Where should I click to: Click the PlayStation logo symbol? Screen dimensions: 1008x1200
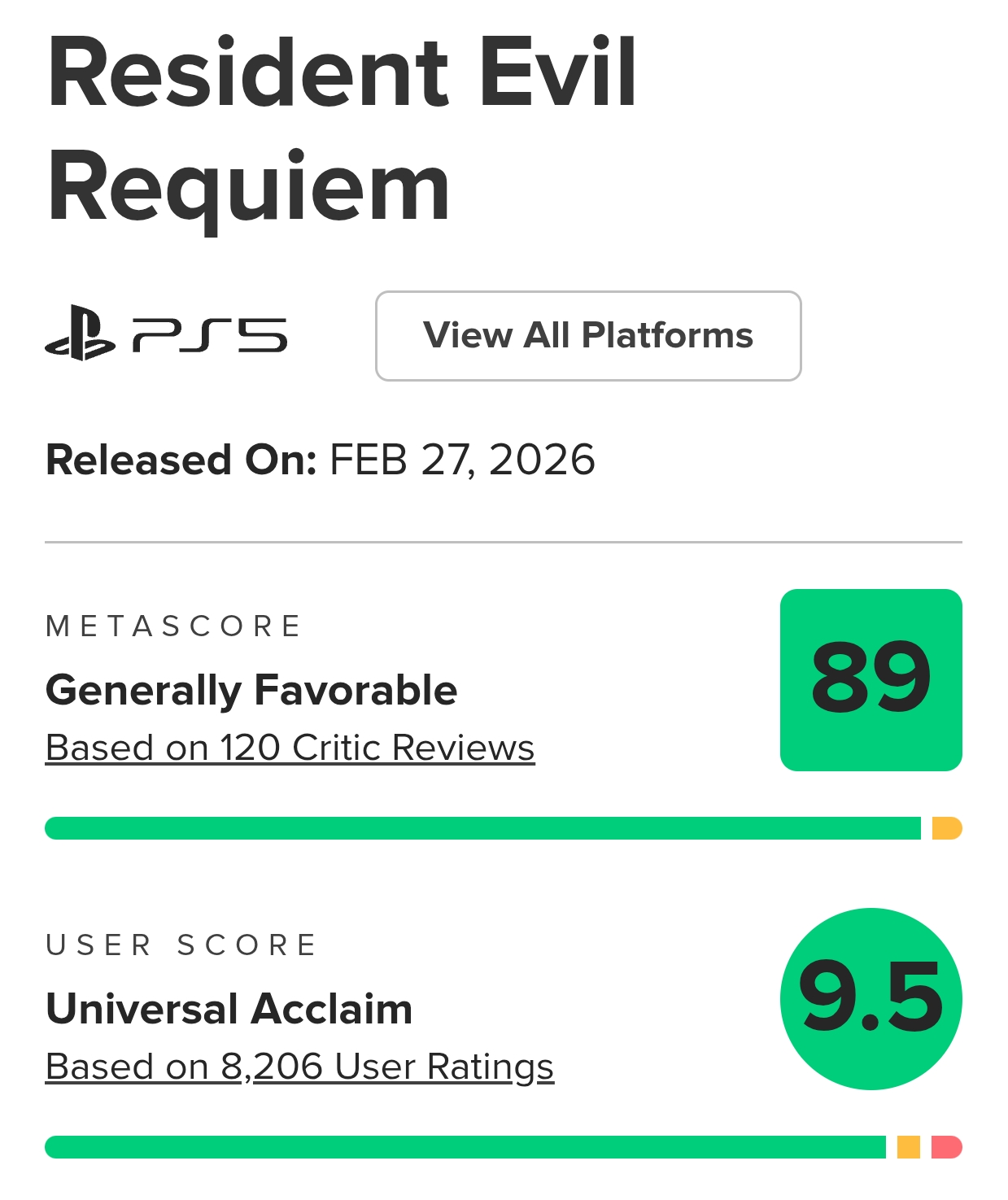(80, 333)
